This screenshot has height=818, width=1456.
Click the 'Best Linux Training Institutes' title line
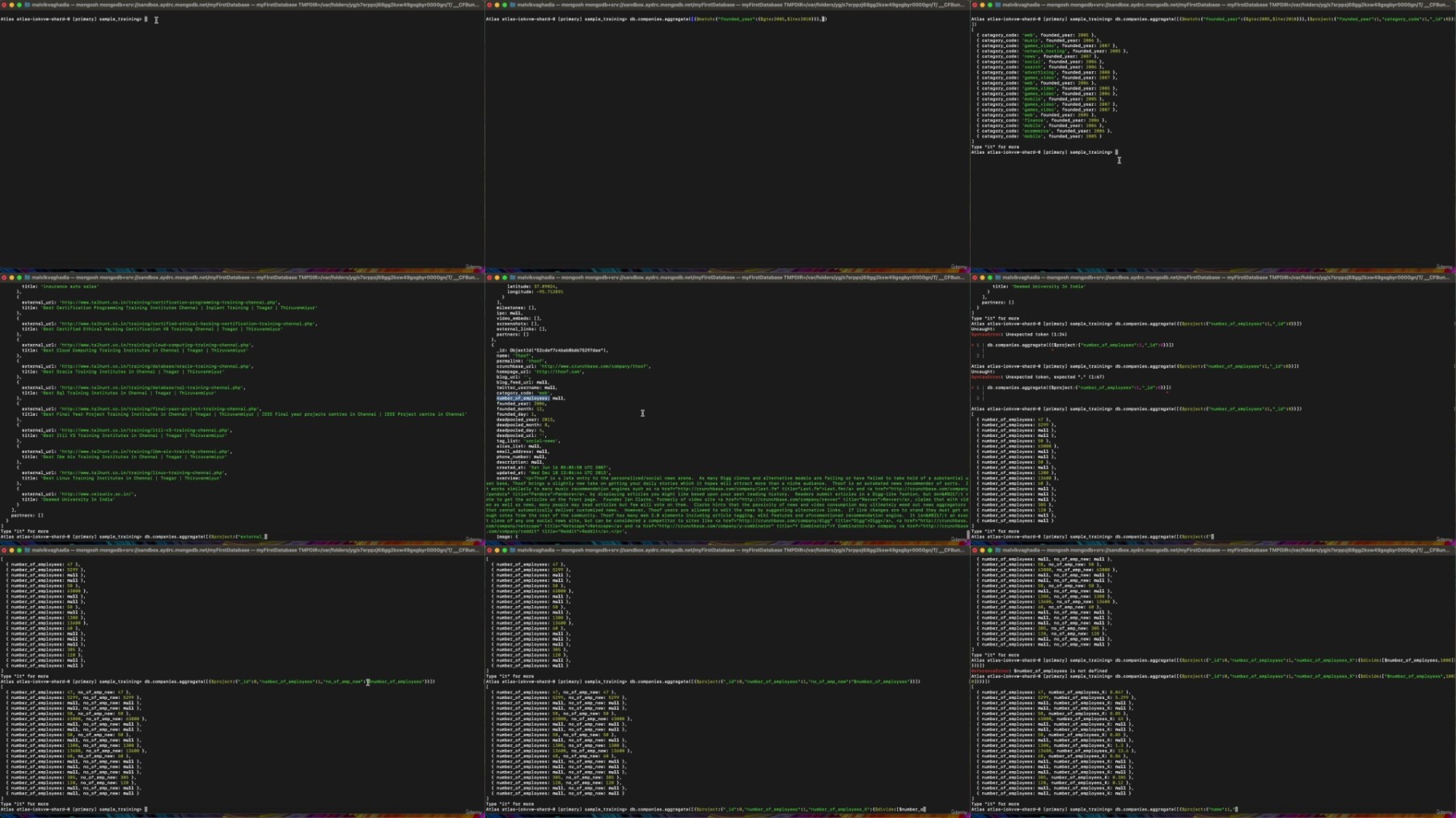(121, 478)
